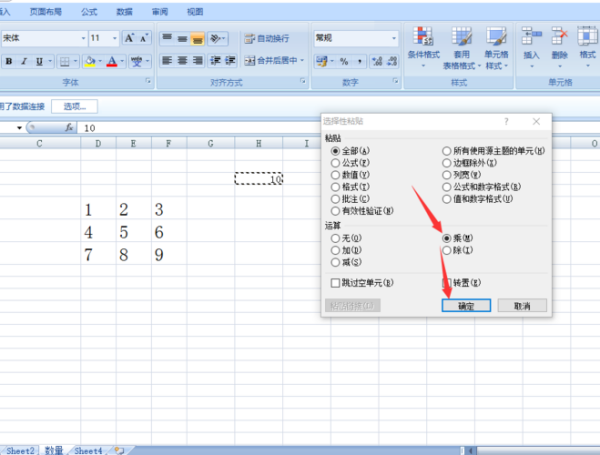The height and width of the screenshot is (455, 600).
Task: Select Divide (除) operation radio
Action: [x=447, y=250]
